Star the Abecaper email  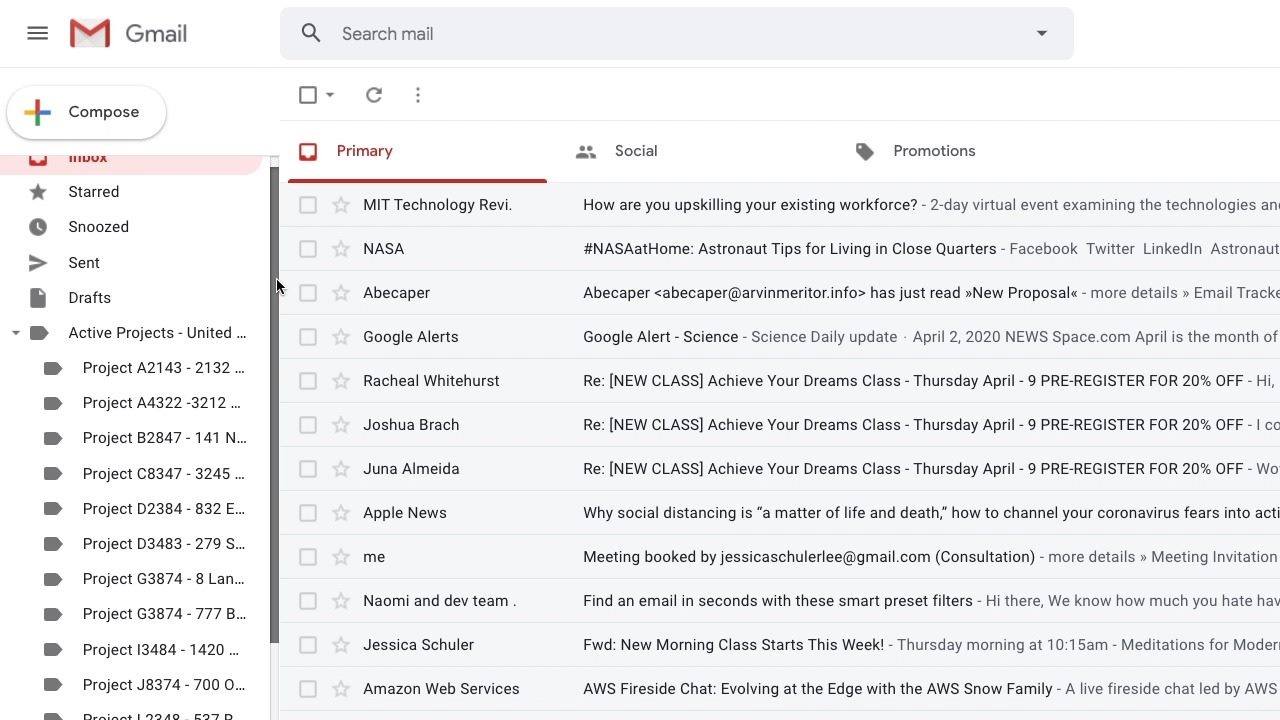[x=341, y=293]
